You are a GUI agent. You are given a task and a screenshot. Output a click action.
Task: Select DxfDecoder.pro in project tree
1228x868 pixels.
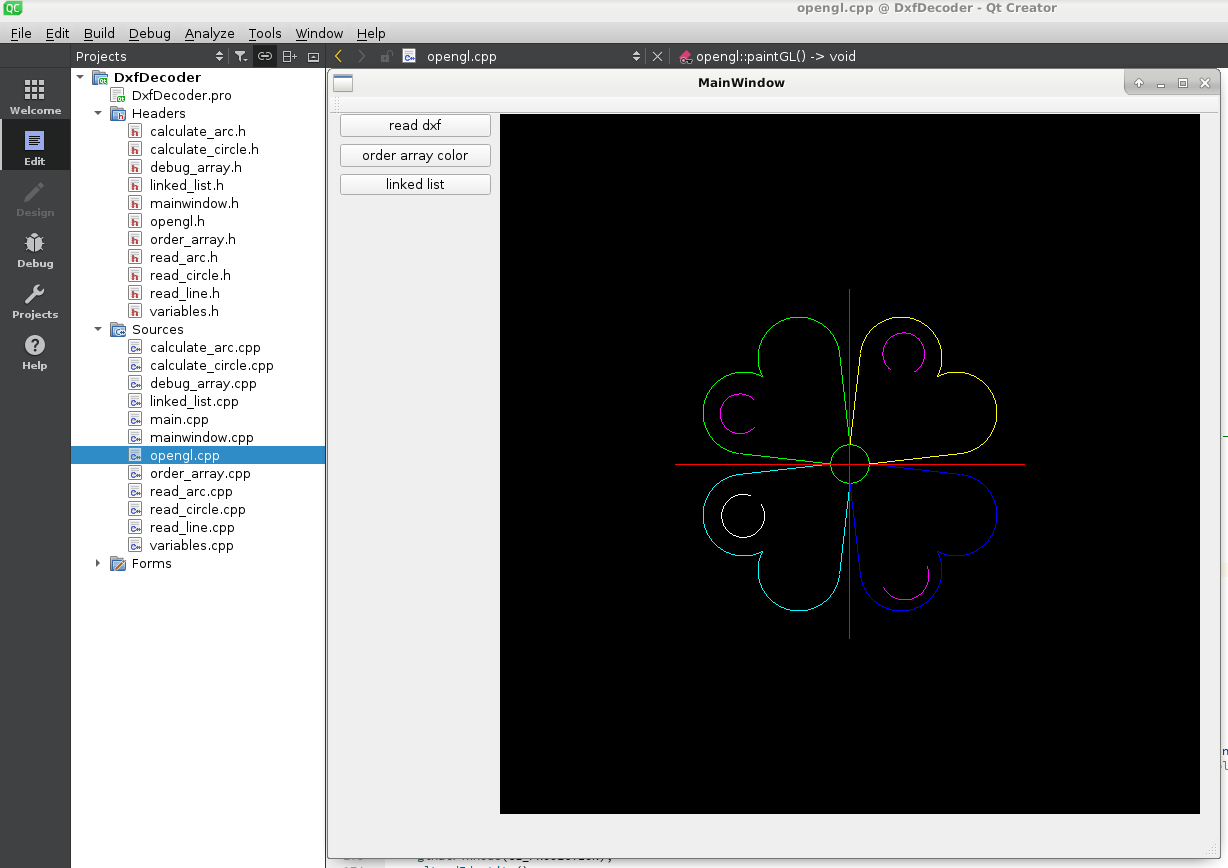tap(181, 95)
